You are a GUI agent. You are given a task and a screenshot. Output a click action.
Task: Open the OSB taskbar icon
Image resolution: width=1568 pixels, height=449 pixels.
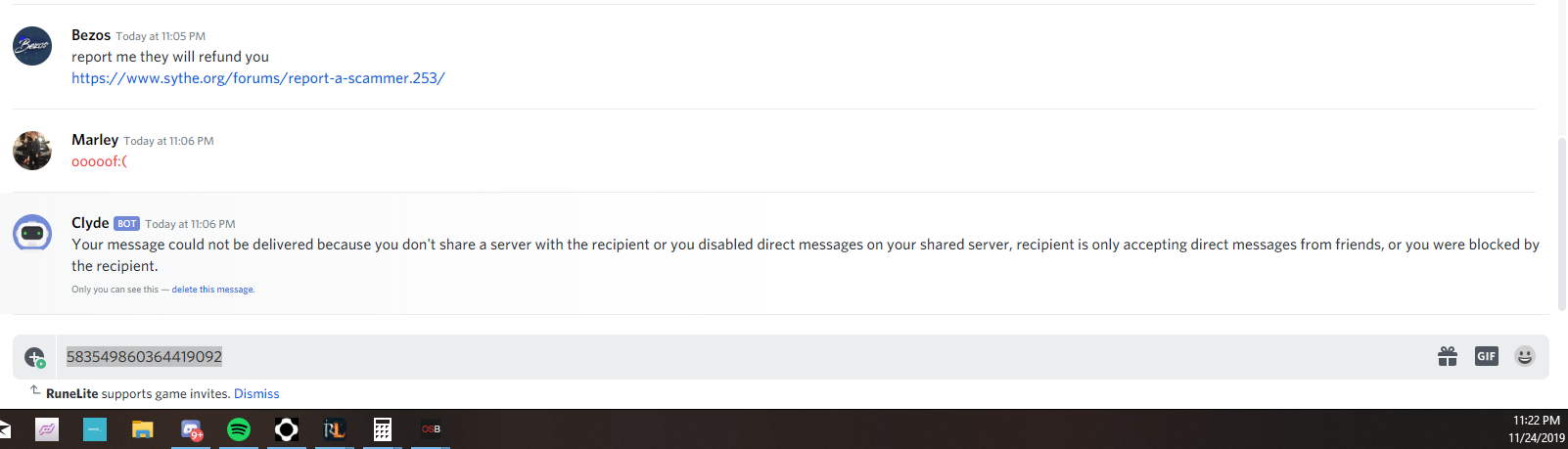pos(431,429)
